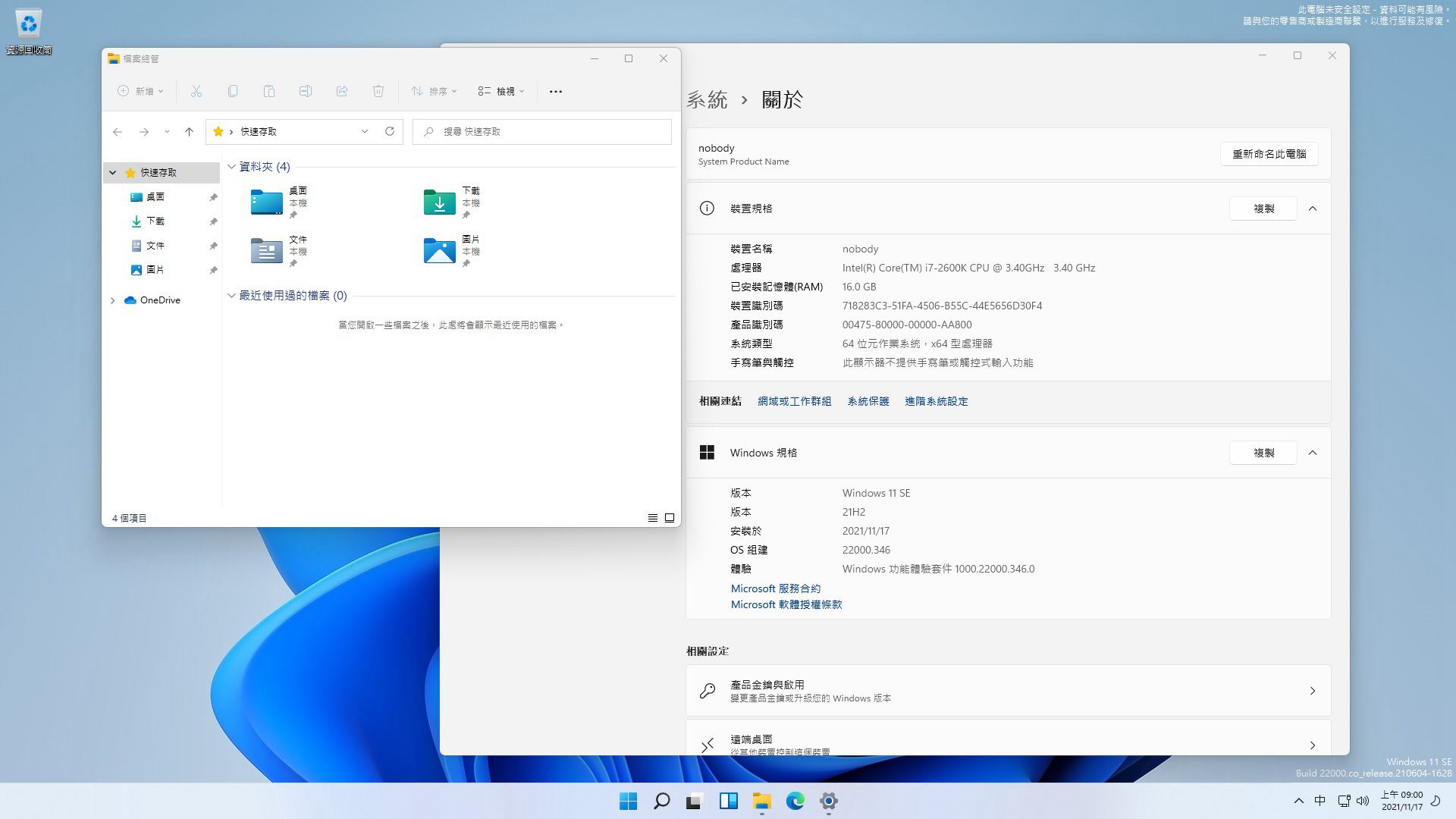1456x819 pixels.
Task: Open the 系統保護 link
Action: pyautogui.click(x=868, y=401)
